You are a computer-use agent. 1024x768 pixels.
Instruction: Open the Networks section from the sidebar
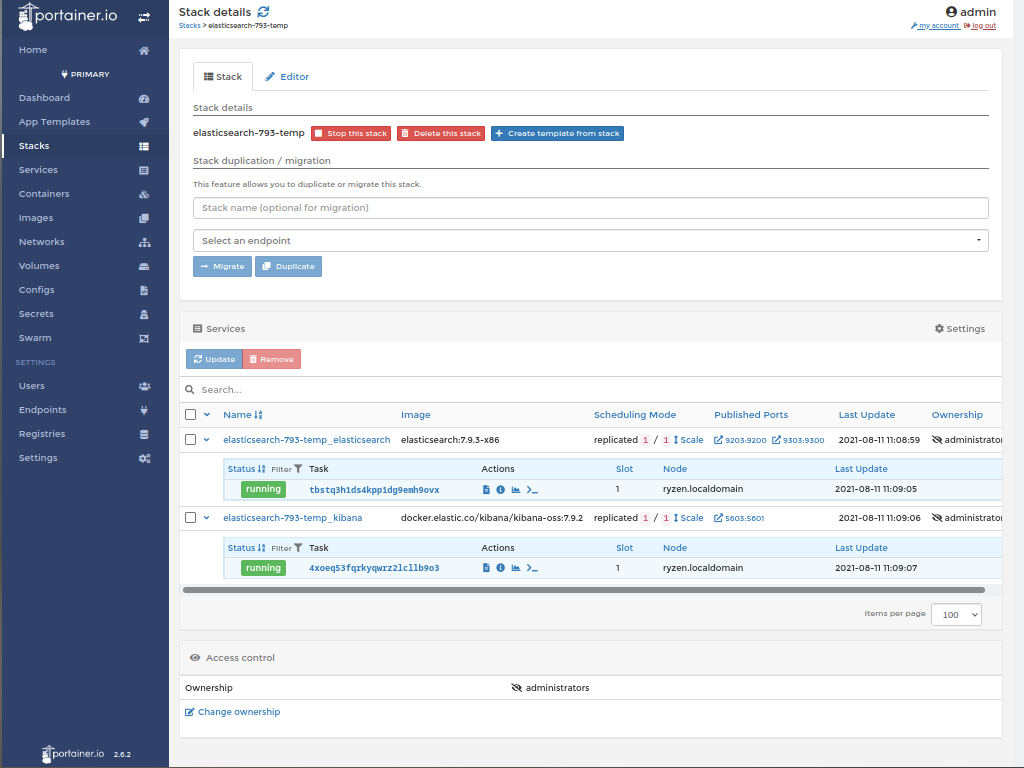pyautogui.click(x=41, y=241)
